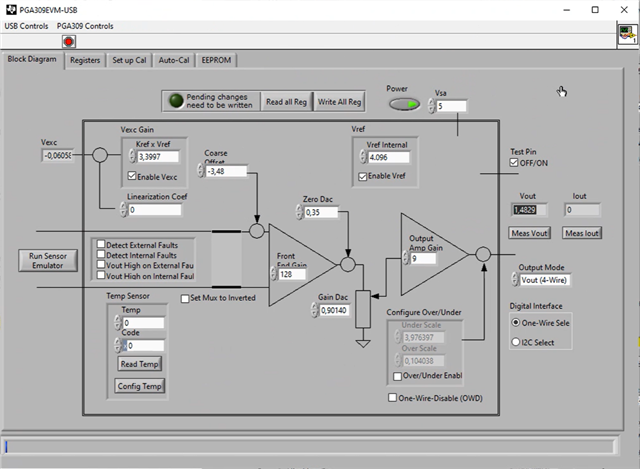
Task: Check One-Wire-Disable (OWD) checkbox
Action: click(392, 397)
